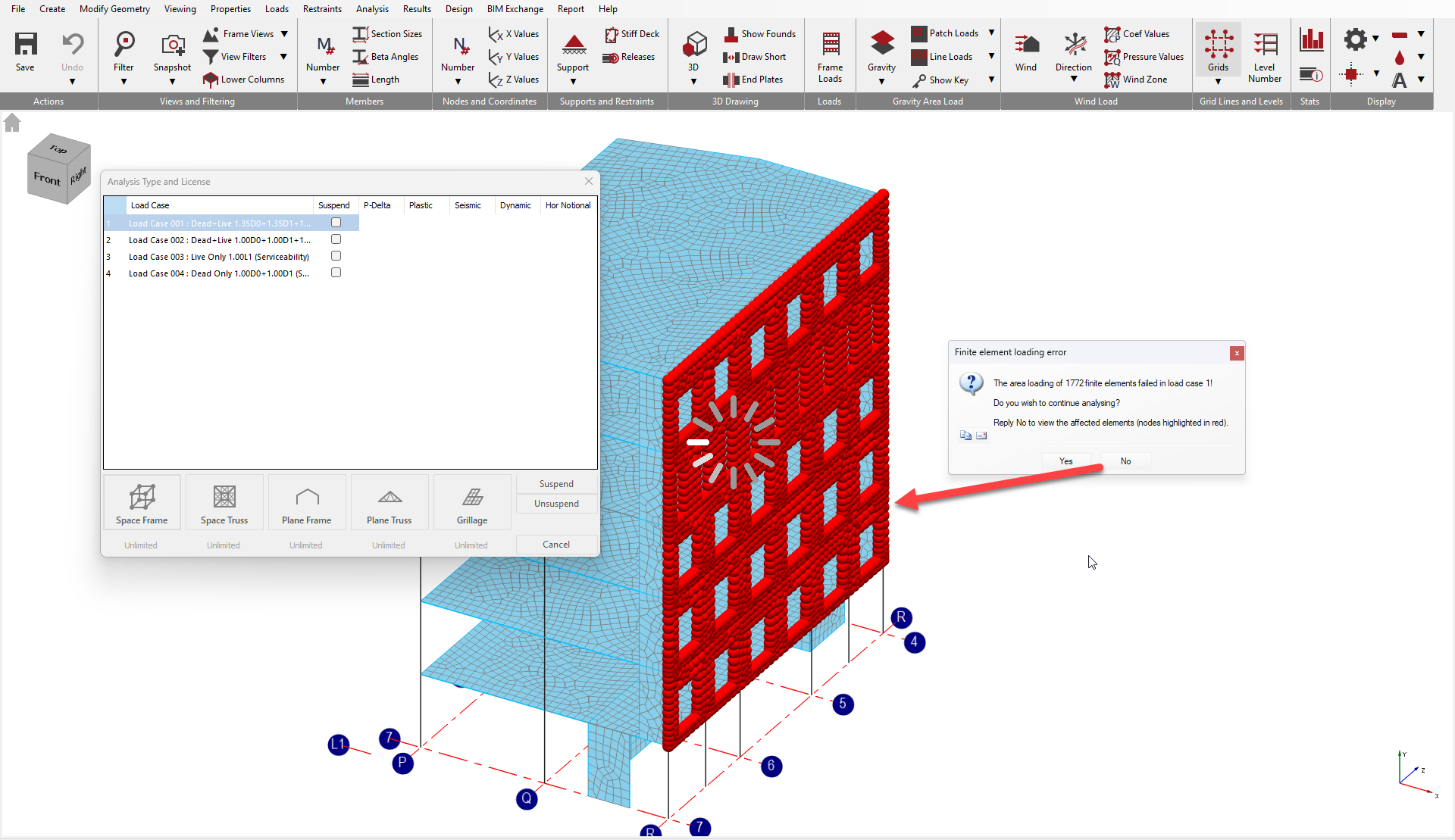The width and height of the screenshot is (1455, 840).
Task: Take a Snapshot with the camera icon
Action: [x=173, y=45]
